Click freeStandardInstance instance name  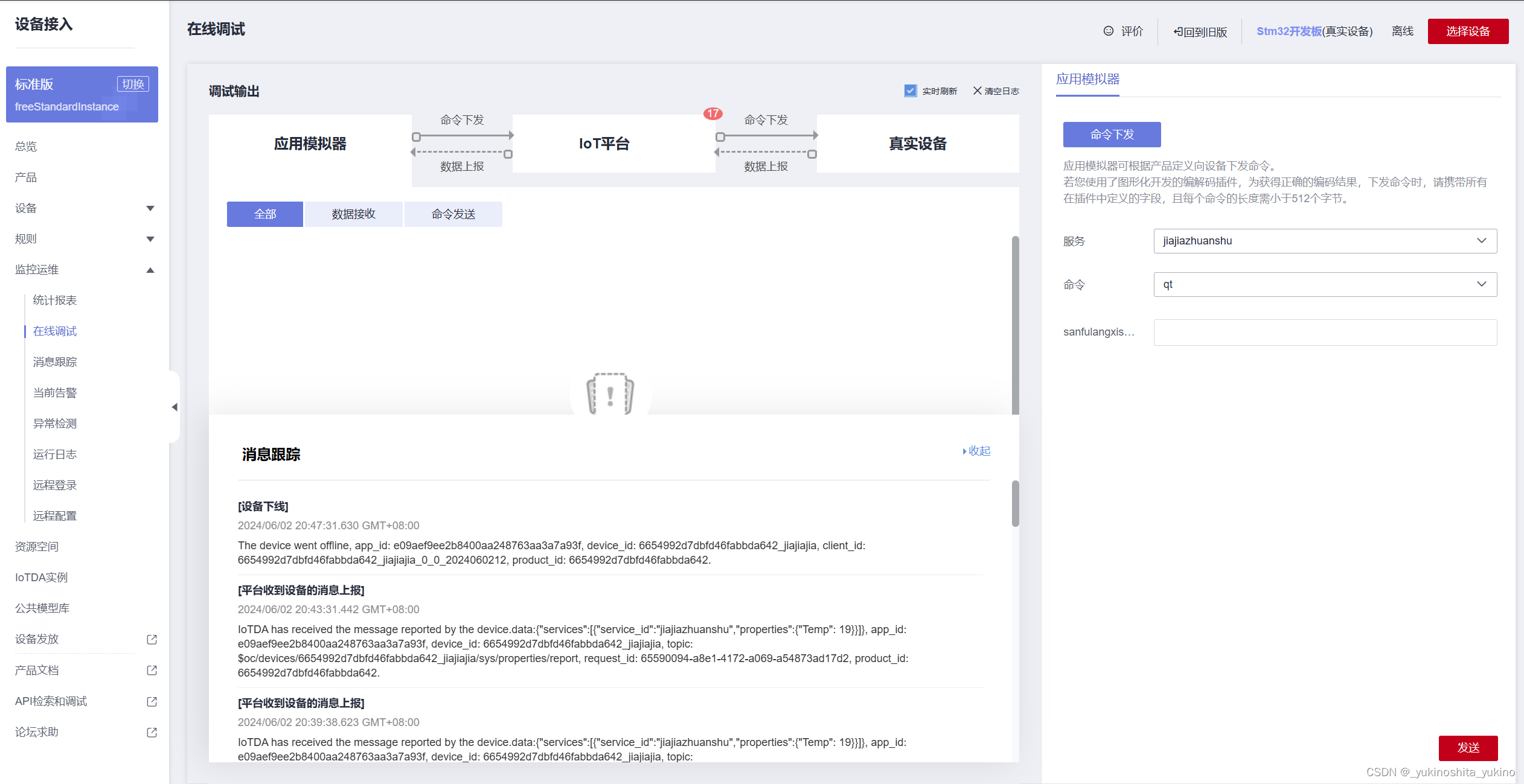click(x=66, y=107)
